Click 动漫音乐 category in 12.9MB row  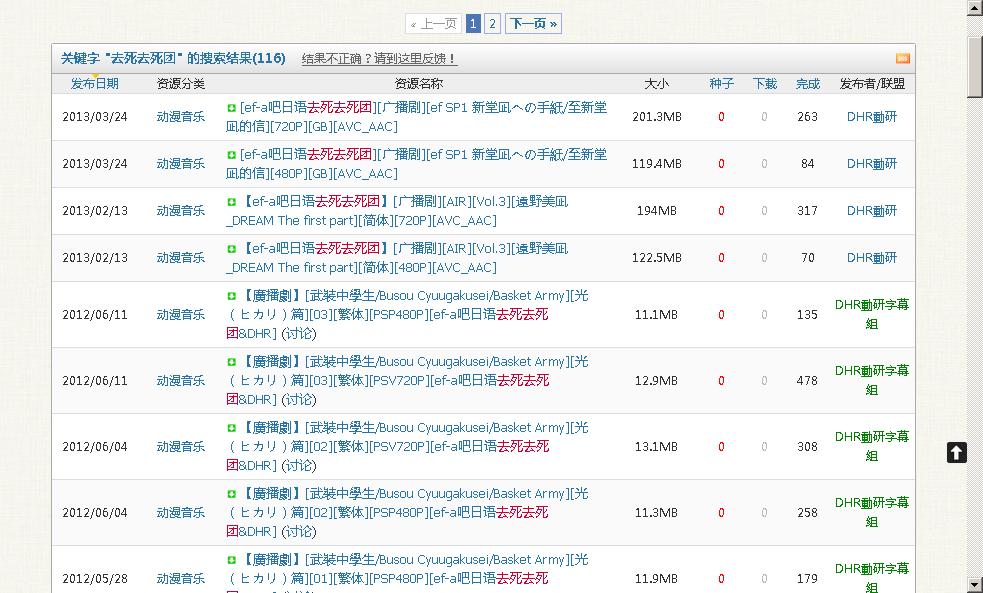pos(181,380)
